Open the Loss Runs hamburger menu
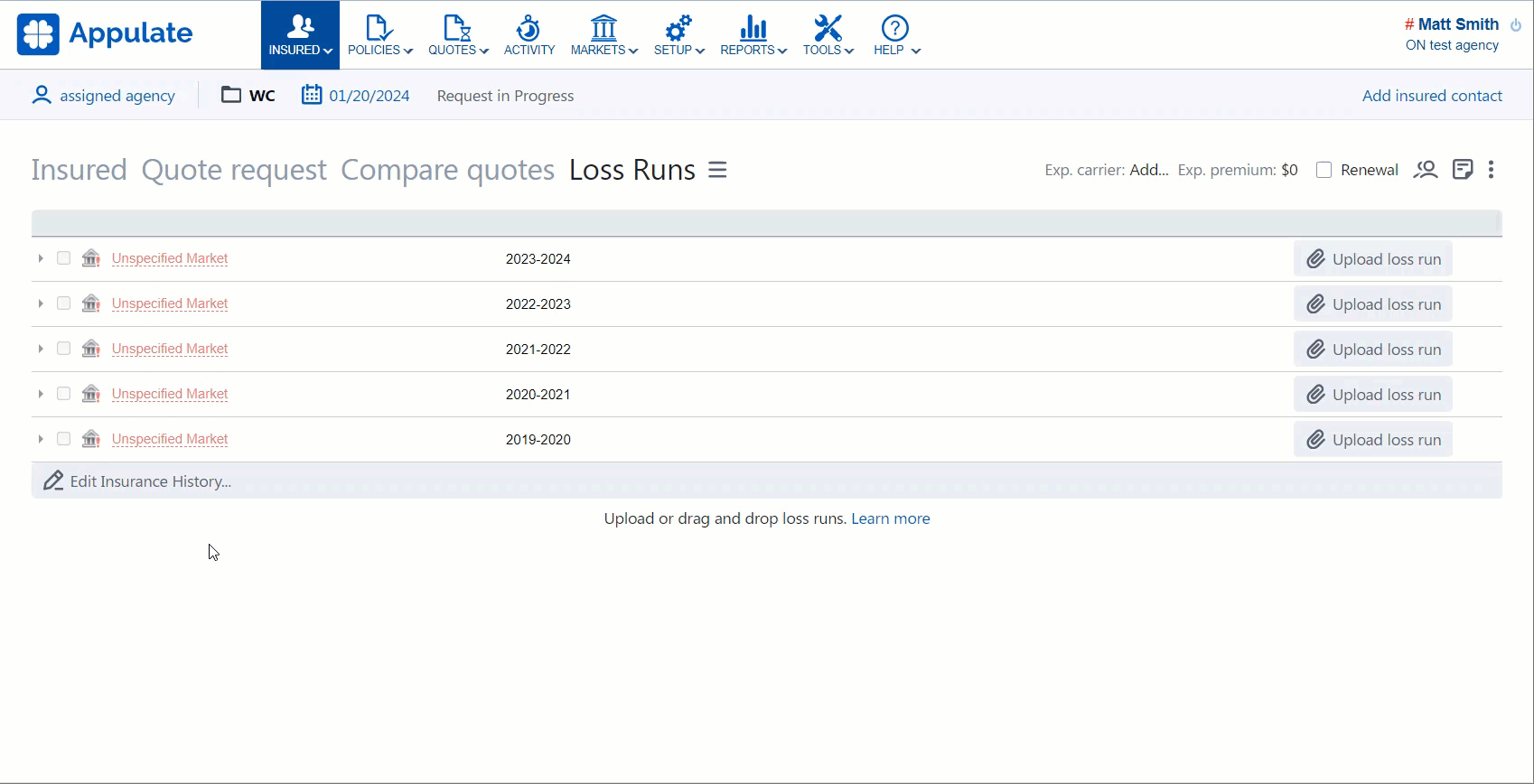1534x784 pixels. tap(717, 170)
